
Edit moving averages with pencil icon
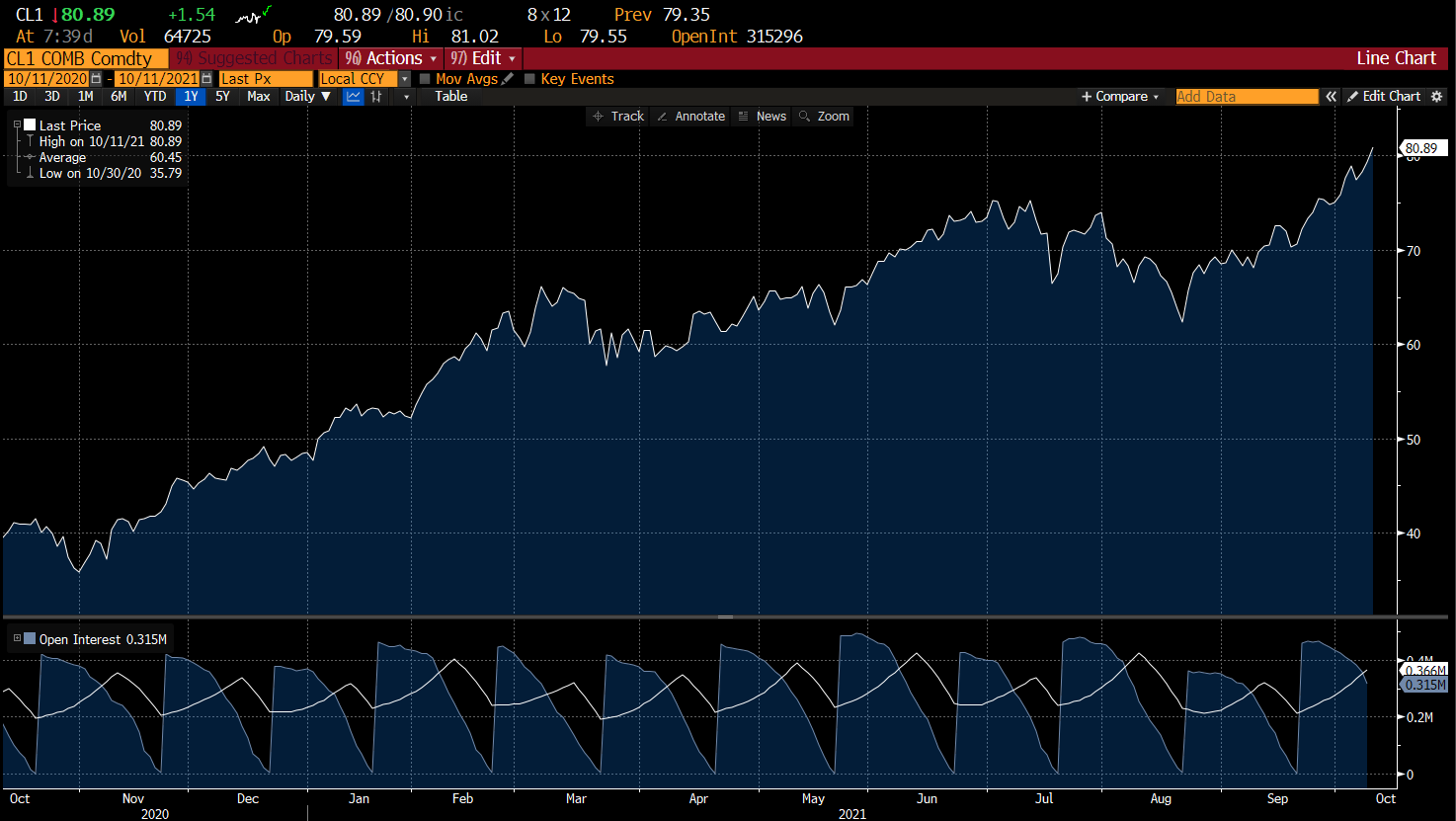click(508, 79)
